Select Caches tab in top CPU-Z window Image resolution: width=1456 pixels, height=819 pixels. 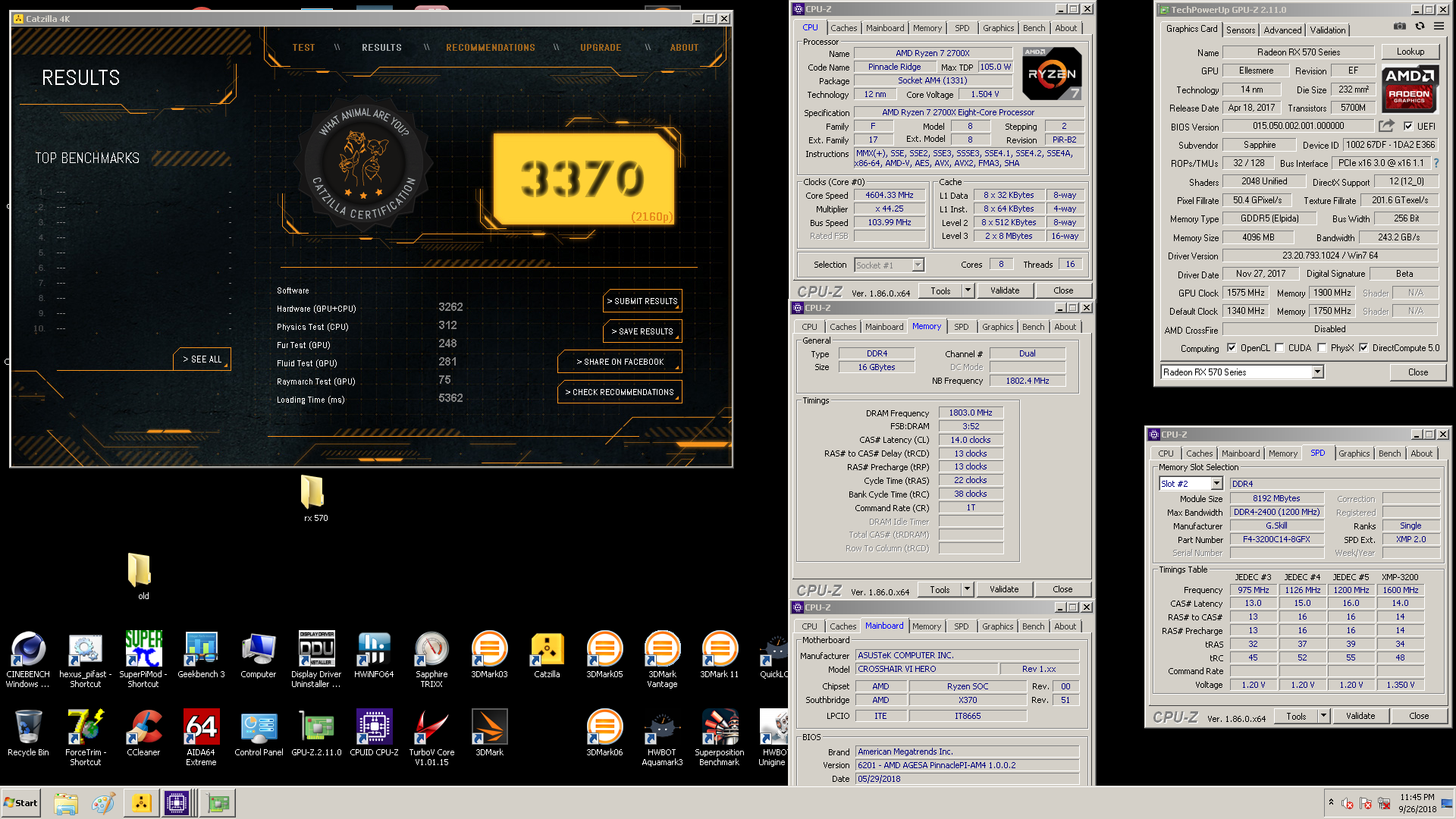(843, 28)
